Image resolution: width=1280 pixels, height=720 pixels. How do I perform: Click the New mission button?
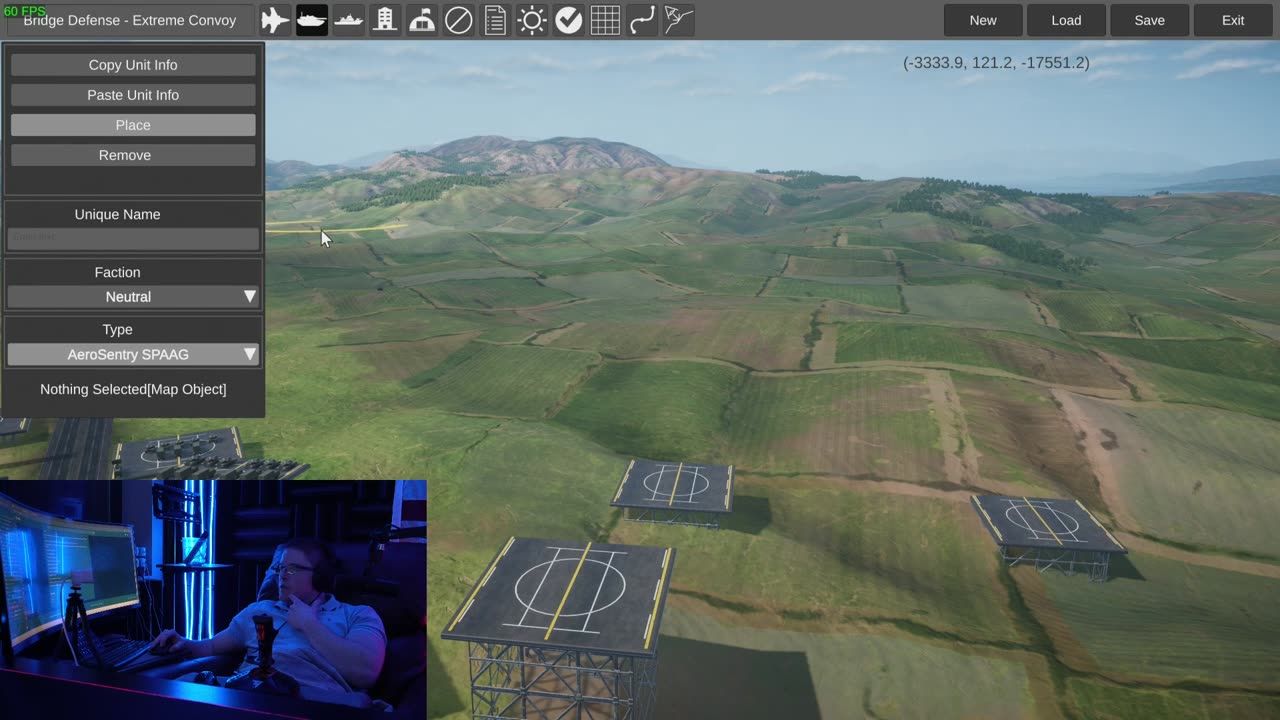983,20
